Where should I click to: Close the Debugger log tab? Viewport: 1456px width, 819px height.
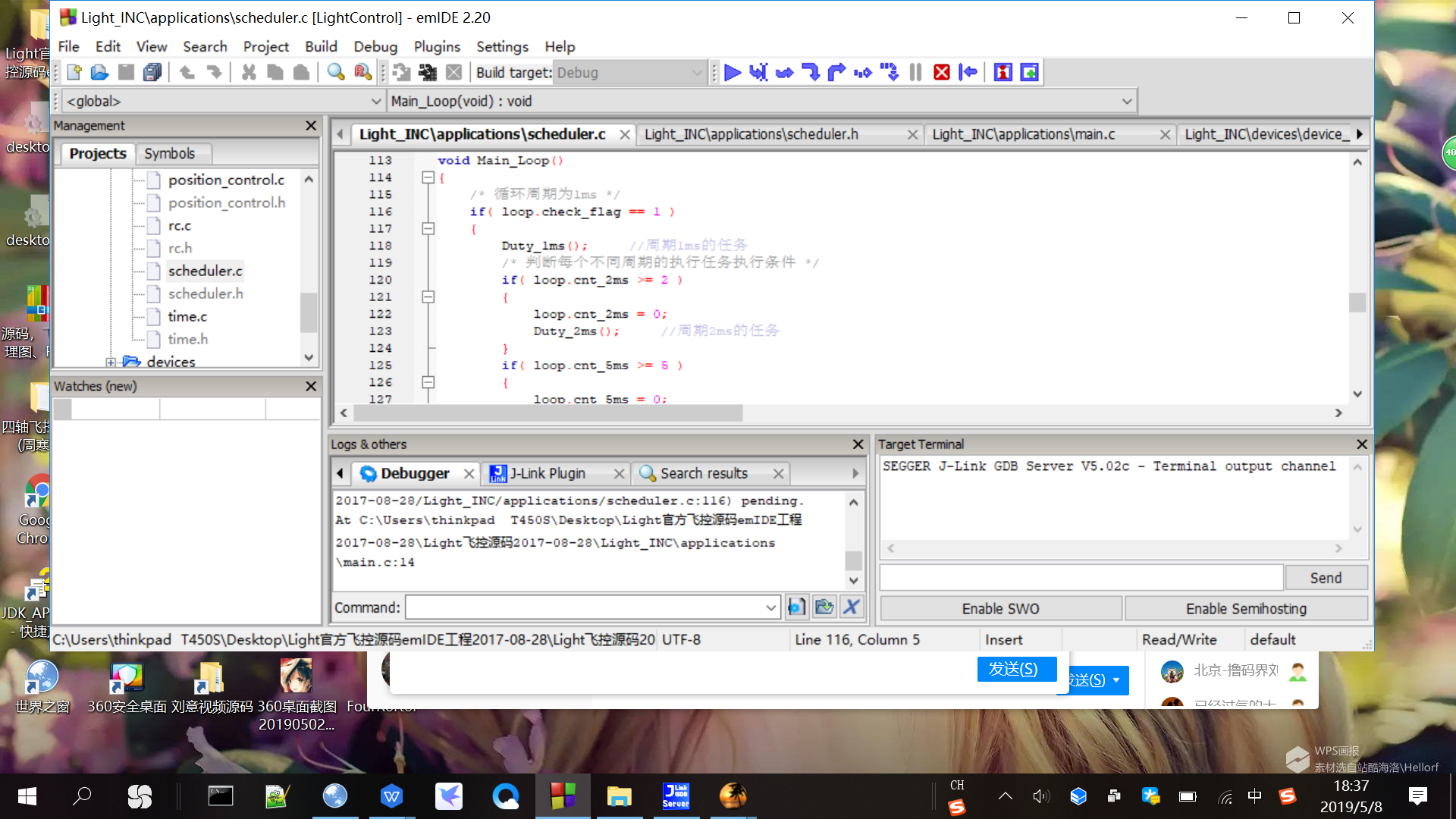(x=469, y=474)
